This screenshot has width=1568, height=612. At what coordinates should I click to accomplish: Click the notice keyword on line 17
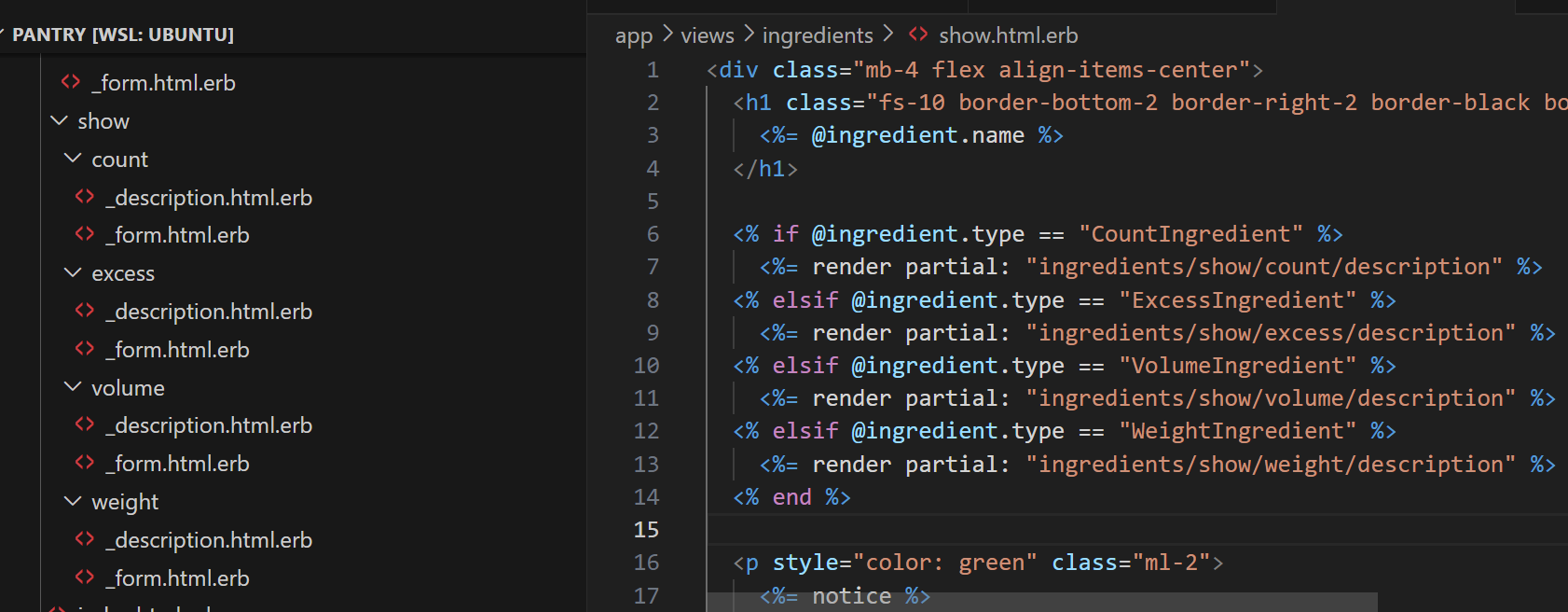click(x=852, y=596)
